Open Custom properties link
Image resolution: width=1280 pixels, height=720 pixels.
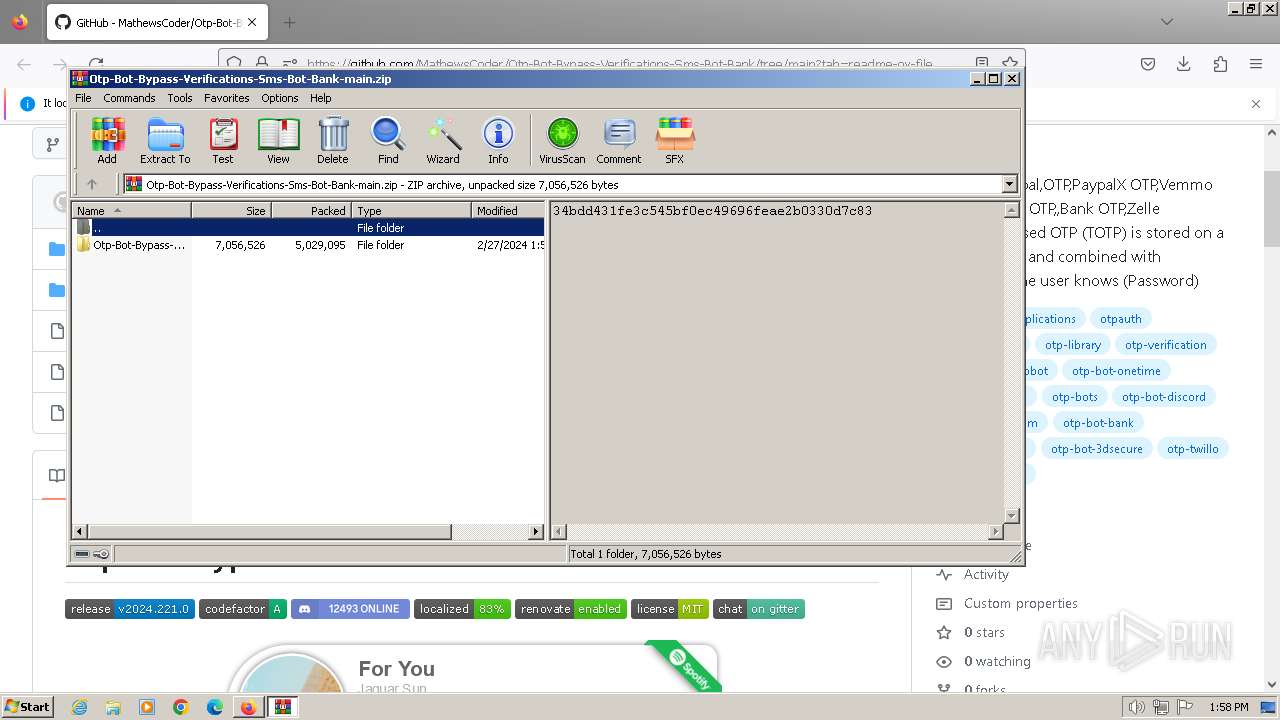[x=1020, y=603]
